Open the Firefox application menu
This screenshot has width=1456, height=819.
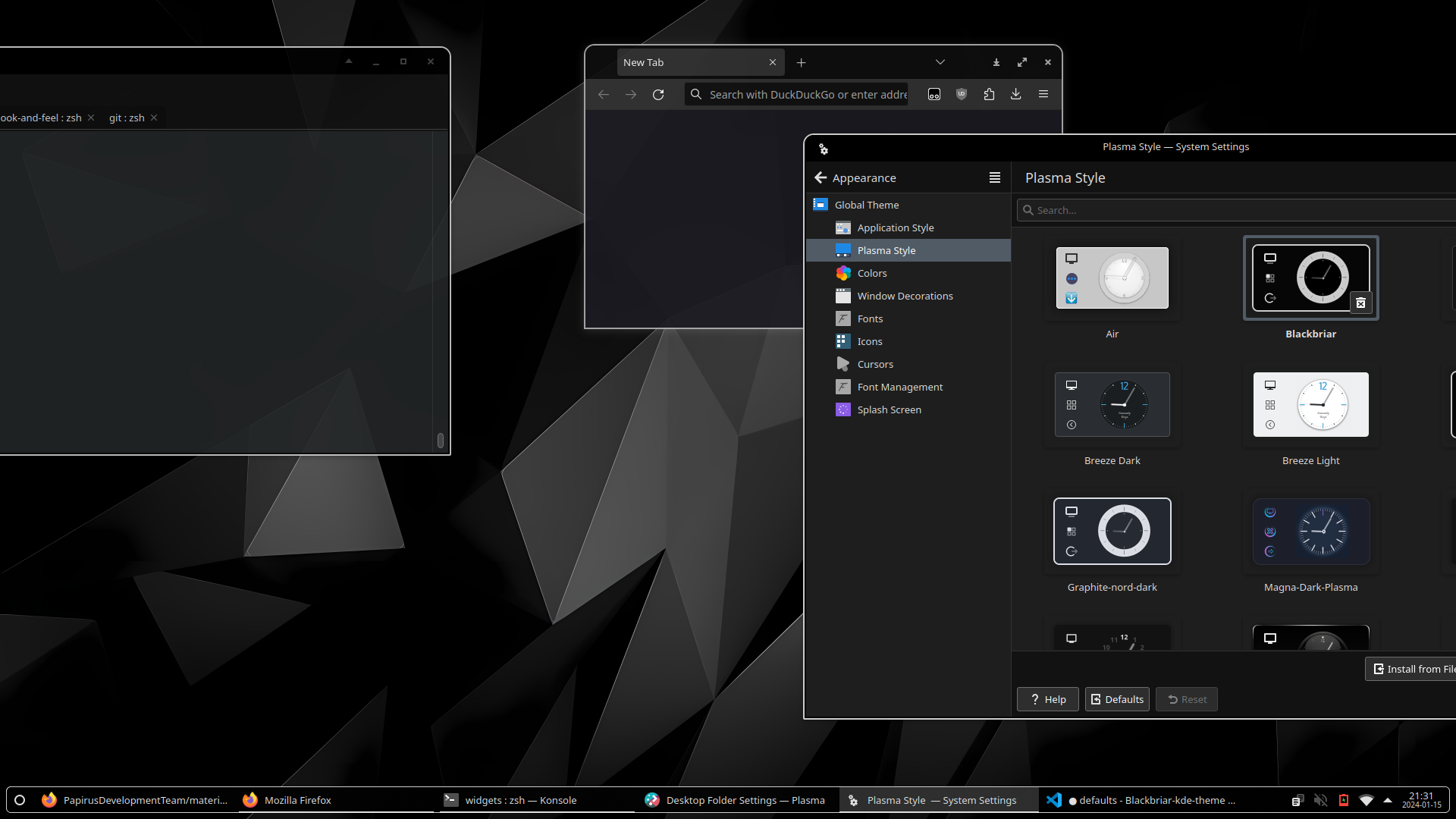pyautogui.click(x=1043, y=95)
